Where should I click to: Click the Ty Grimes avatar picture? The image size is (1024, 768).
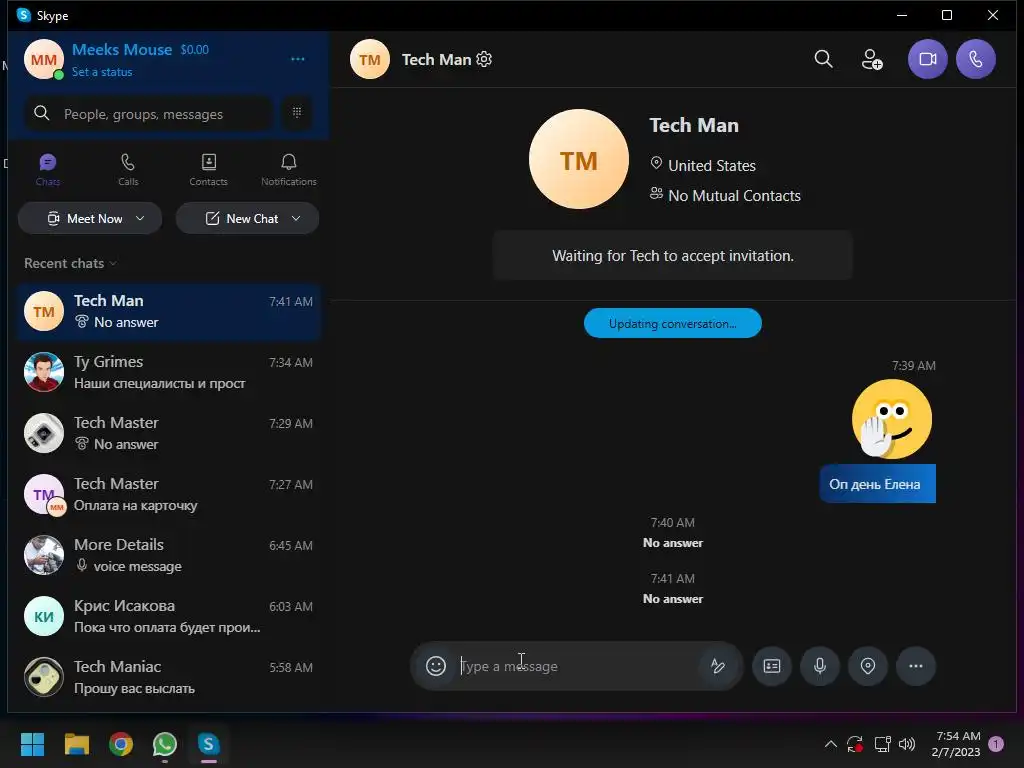(44, 372)
